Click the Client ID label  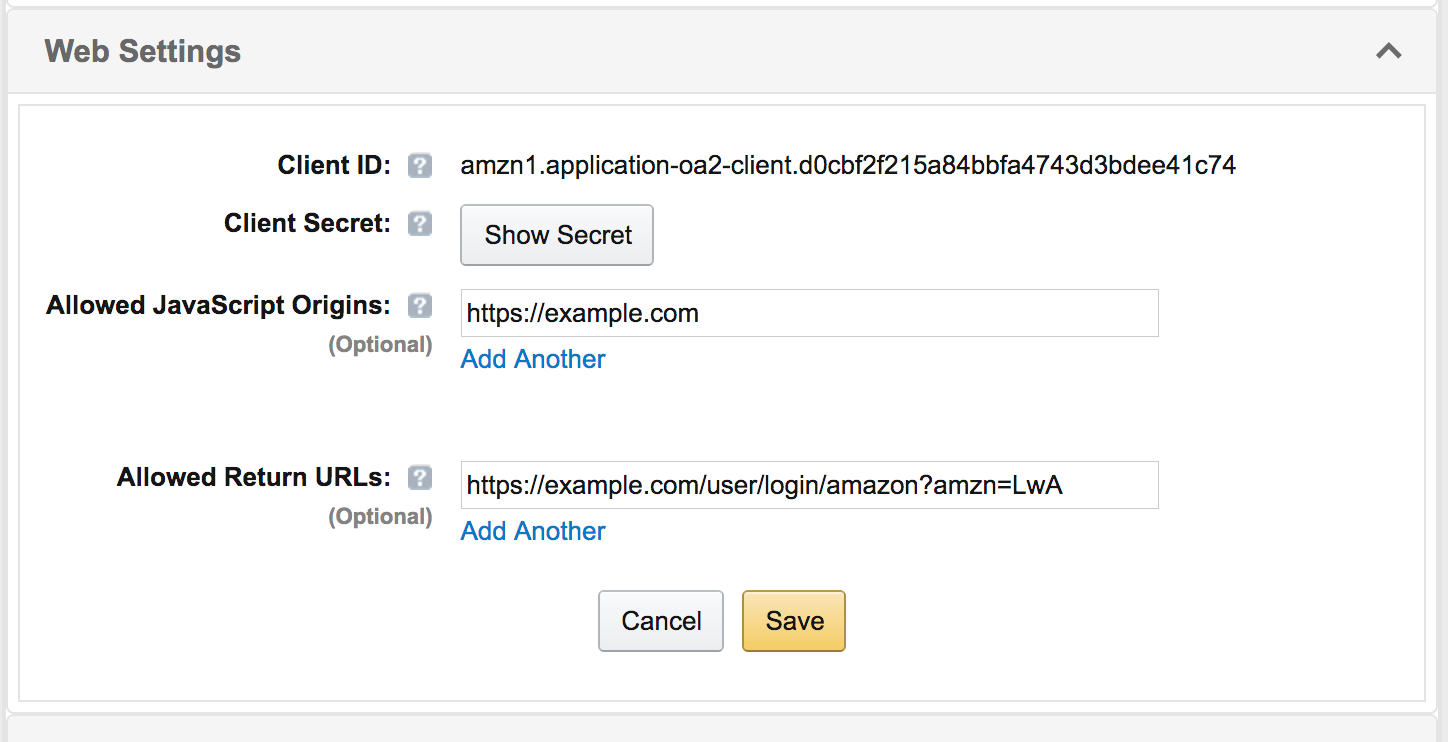(335, 165)
